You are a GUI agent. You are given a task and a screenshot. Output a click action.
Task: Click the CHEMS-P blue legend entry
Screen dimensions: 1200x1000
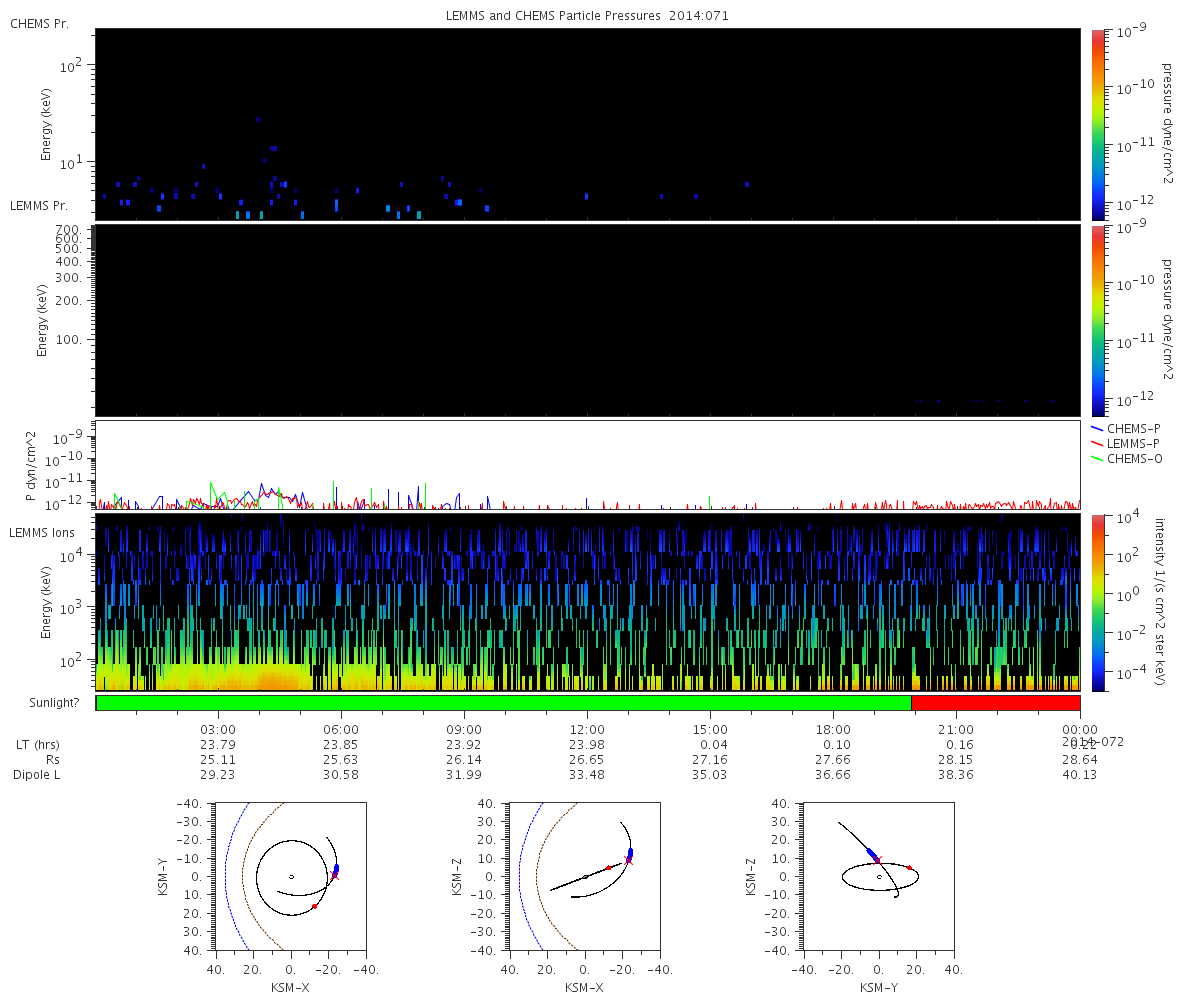tap(1133, 428)
